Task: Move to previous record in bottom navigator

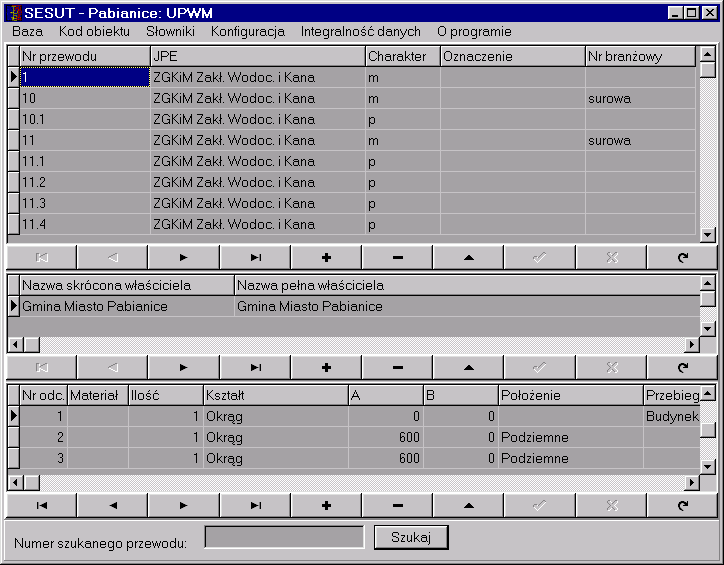Action: (113, 505)
